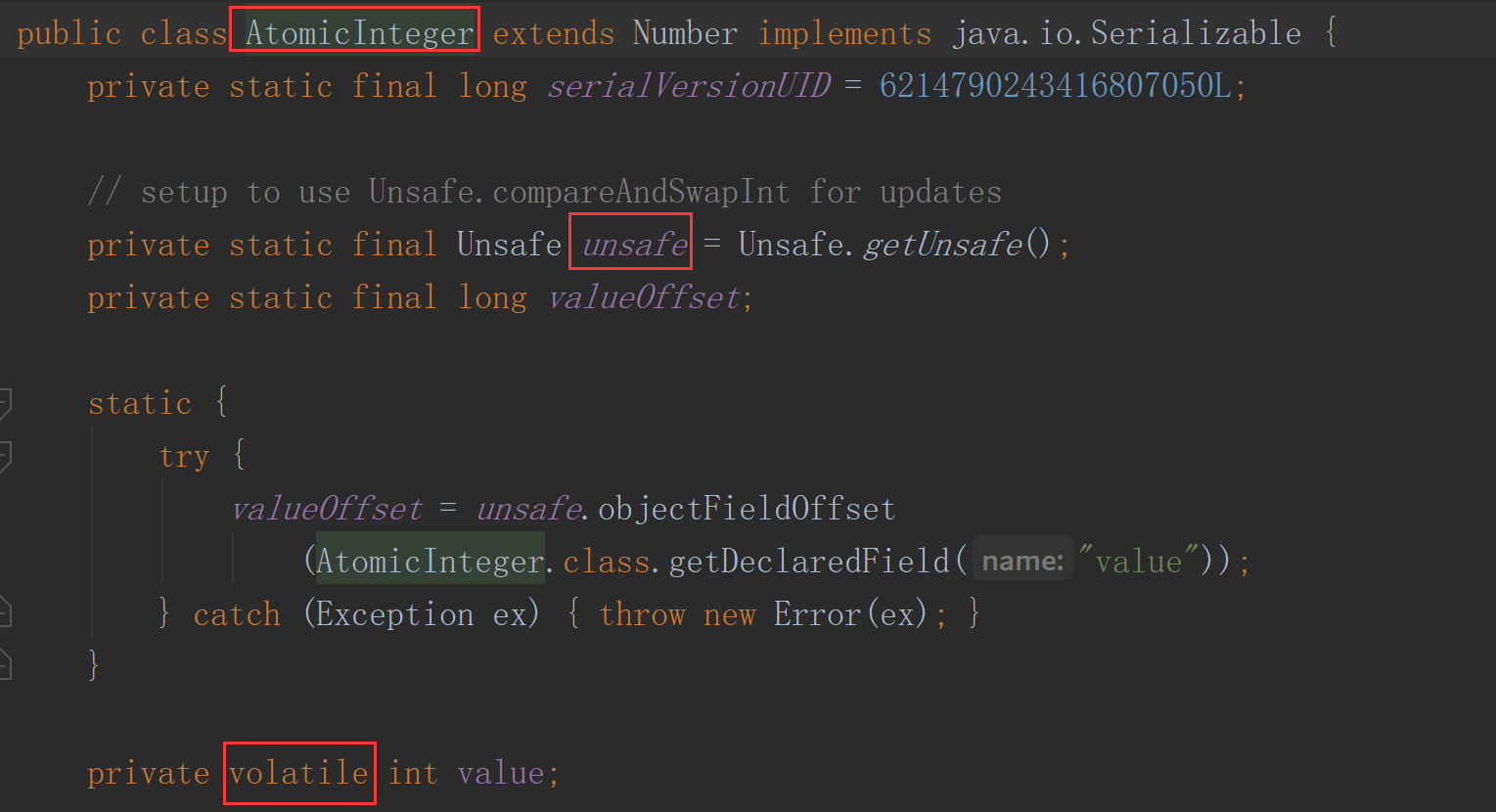Click the 'name:' parameter hint
Screen dimensions: 1496x812
[x=1022, y=562]
